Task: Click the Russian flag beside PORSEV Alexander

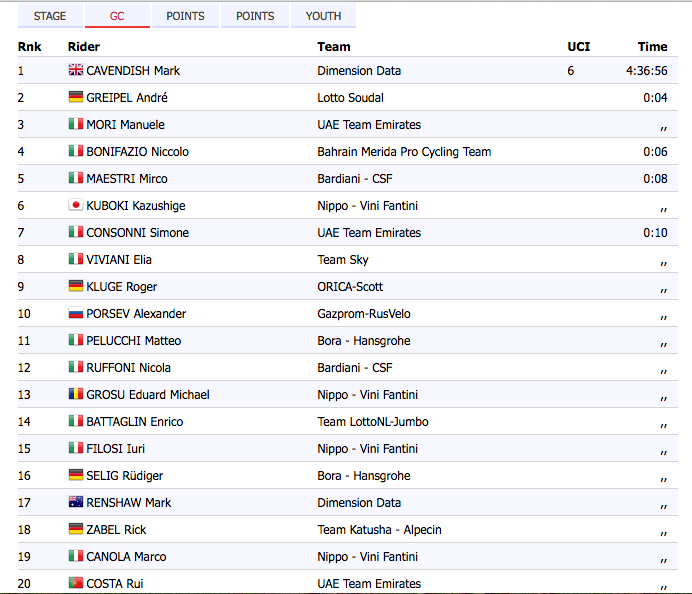Action: 75,313
